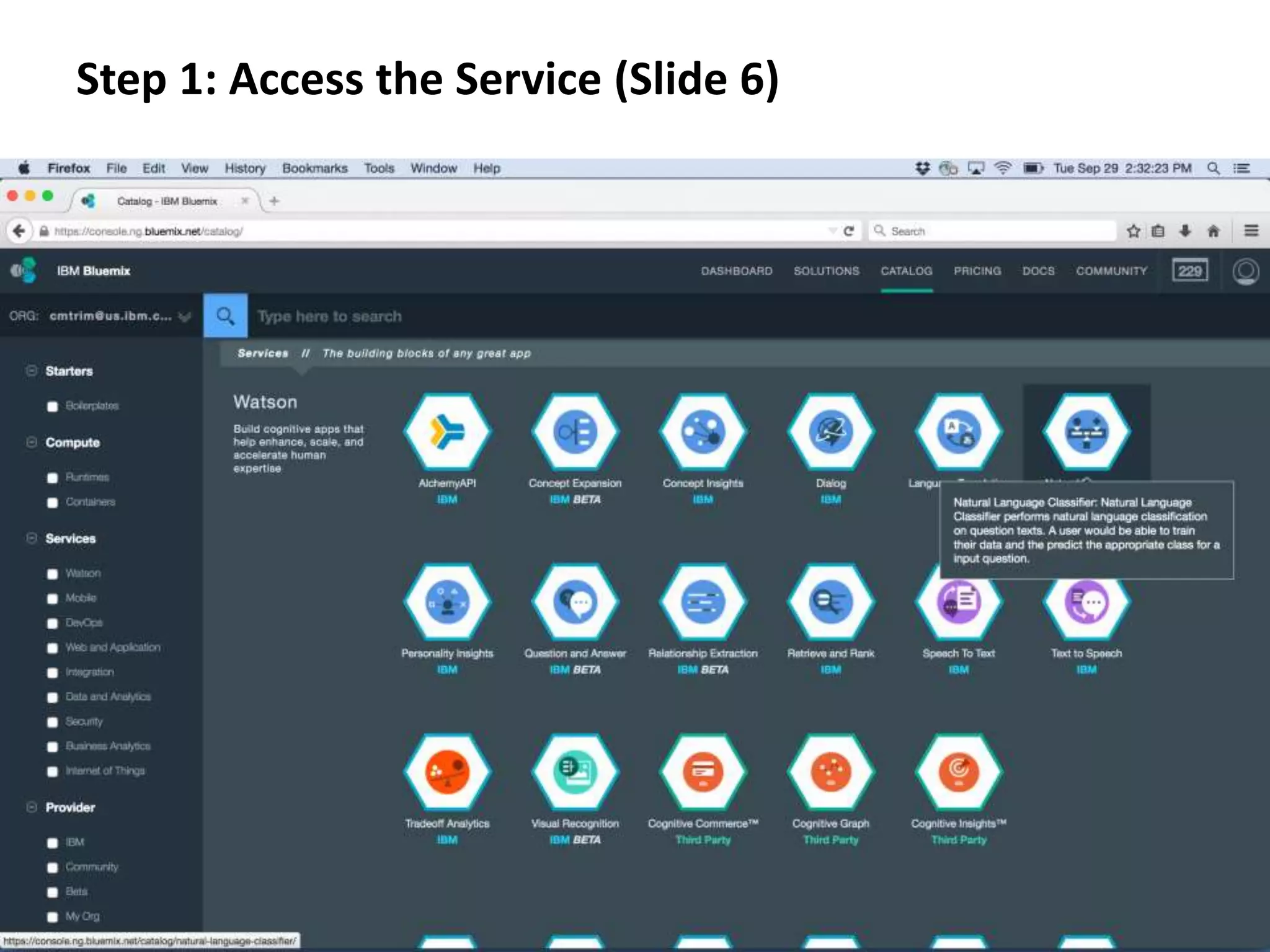Collapse the Starters filter section

(32, 370)
